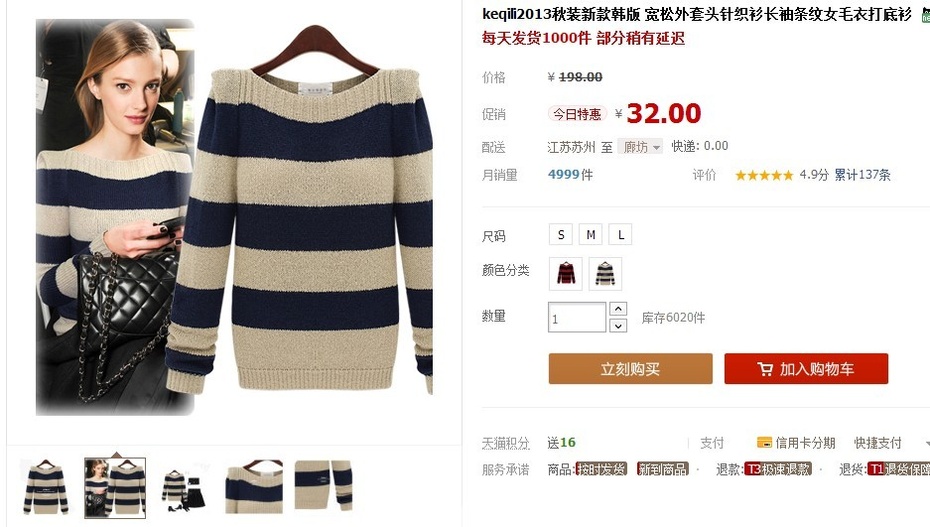Viewport: 930px width, 527px height.
Task: Click the 新到商品 service badge
Action: coord(663,469)
